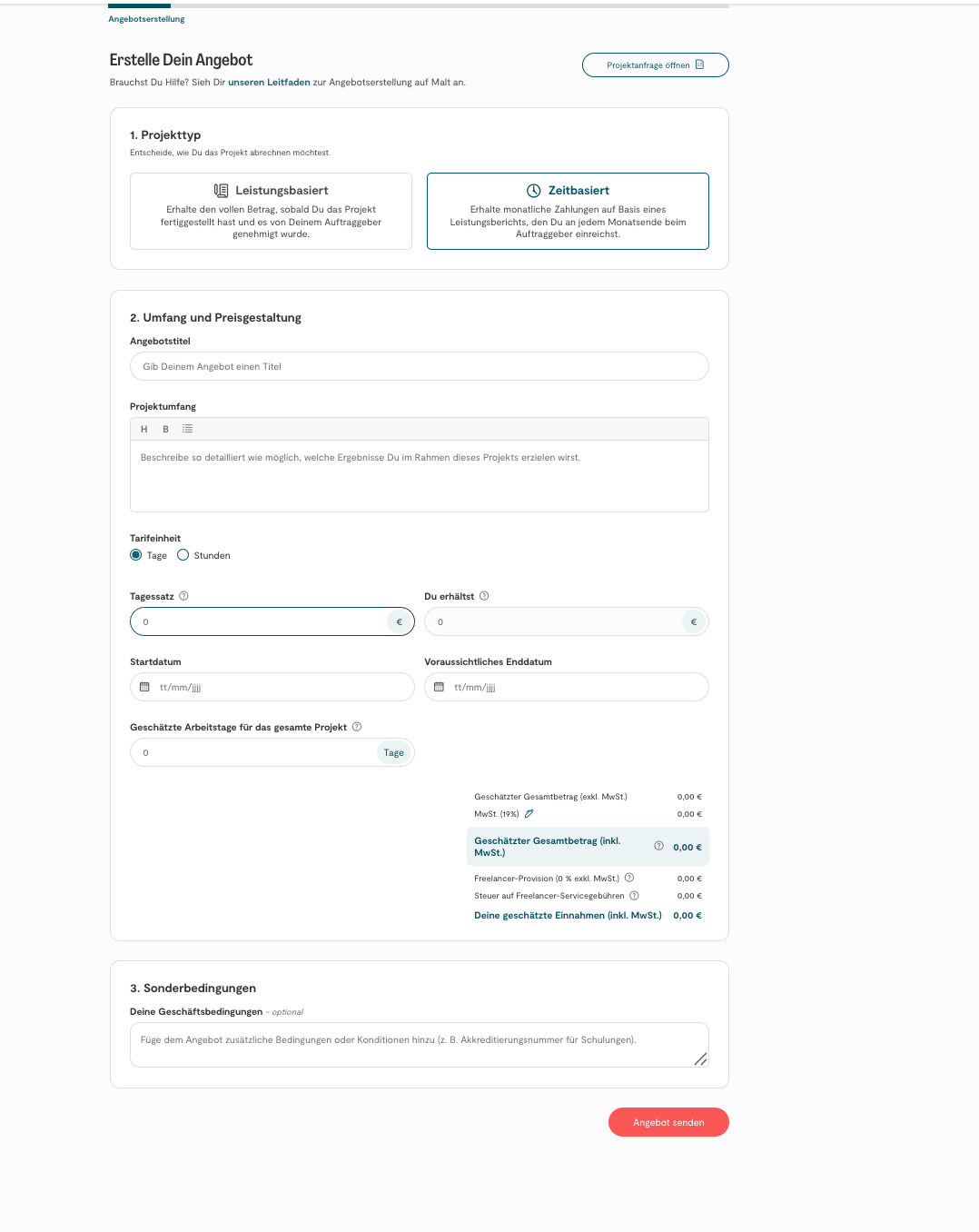Click the Projektanfrage öffnen button

(655, 65)
